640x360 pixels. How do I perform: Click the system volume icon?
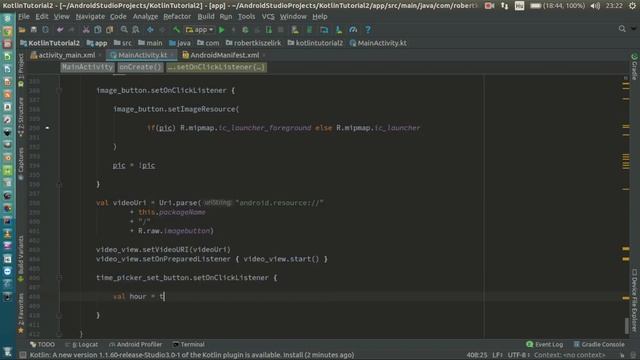[595, 6]
